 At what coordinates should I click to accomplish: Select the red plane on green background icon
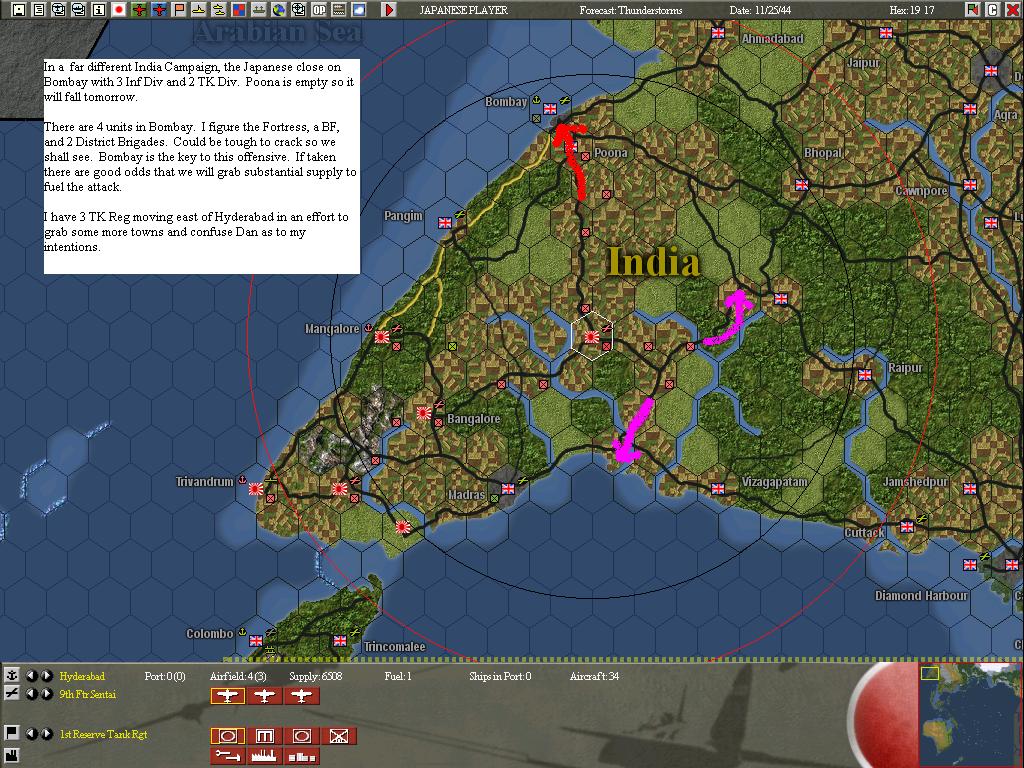coord(139,9)
